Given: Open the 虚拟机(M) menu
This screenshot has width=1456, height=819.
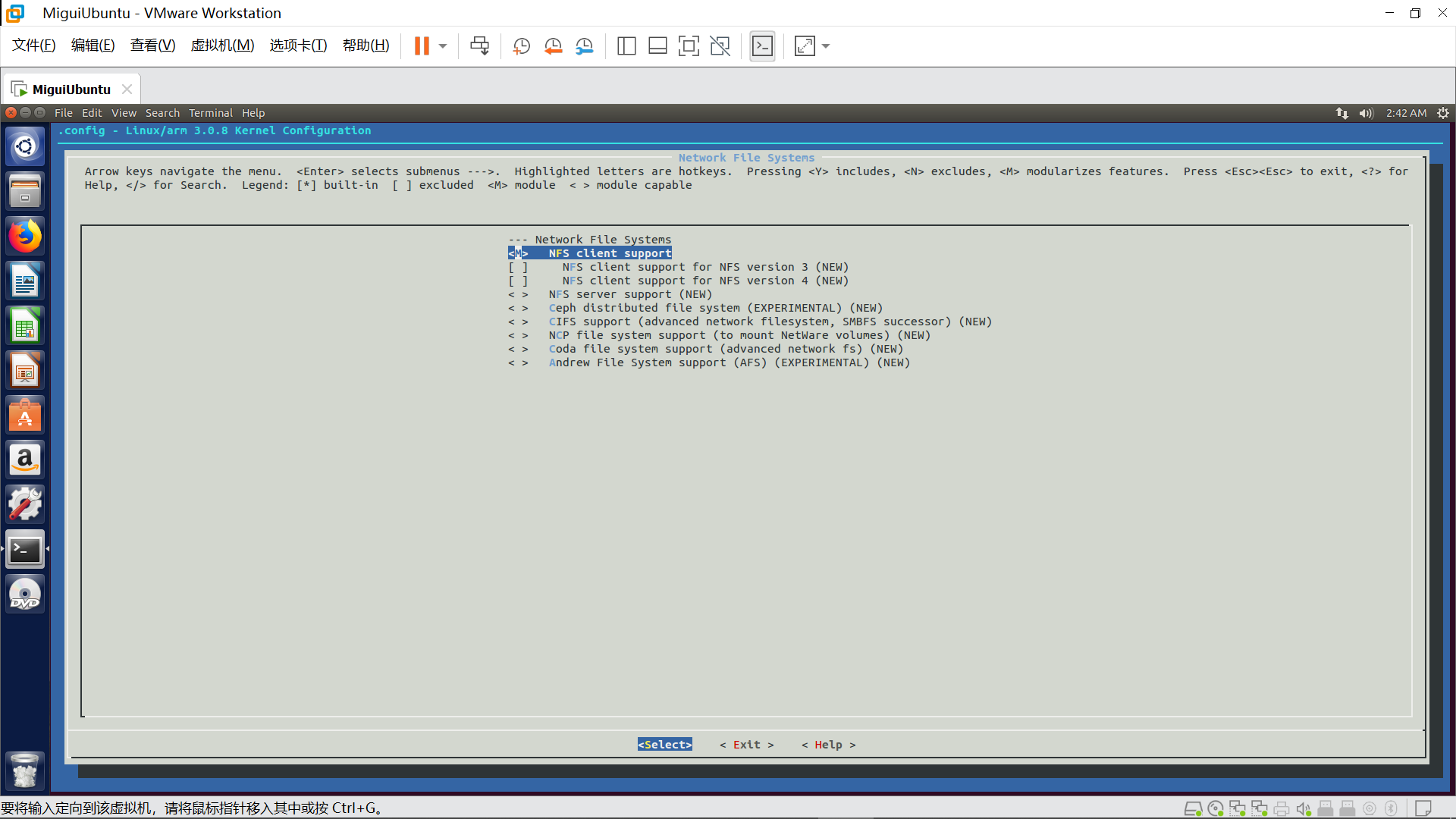Looking at the screenshot, I should (222, 45).
